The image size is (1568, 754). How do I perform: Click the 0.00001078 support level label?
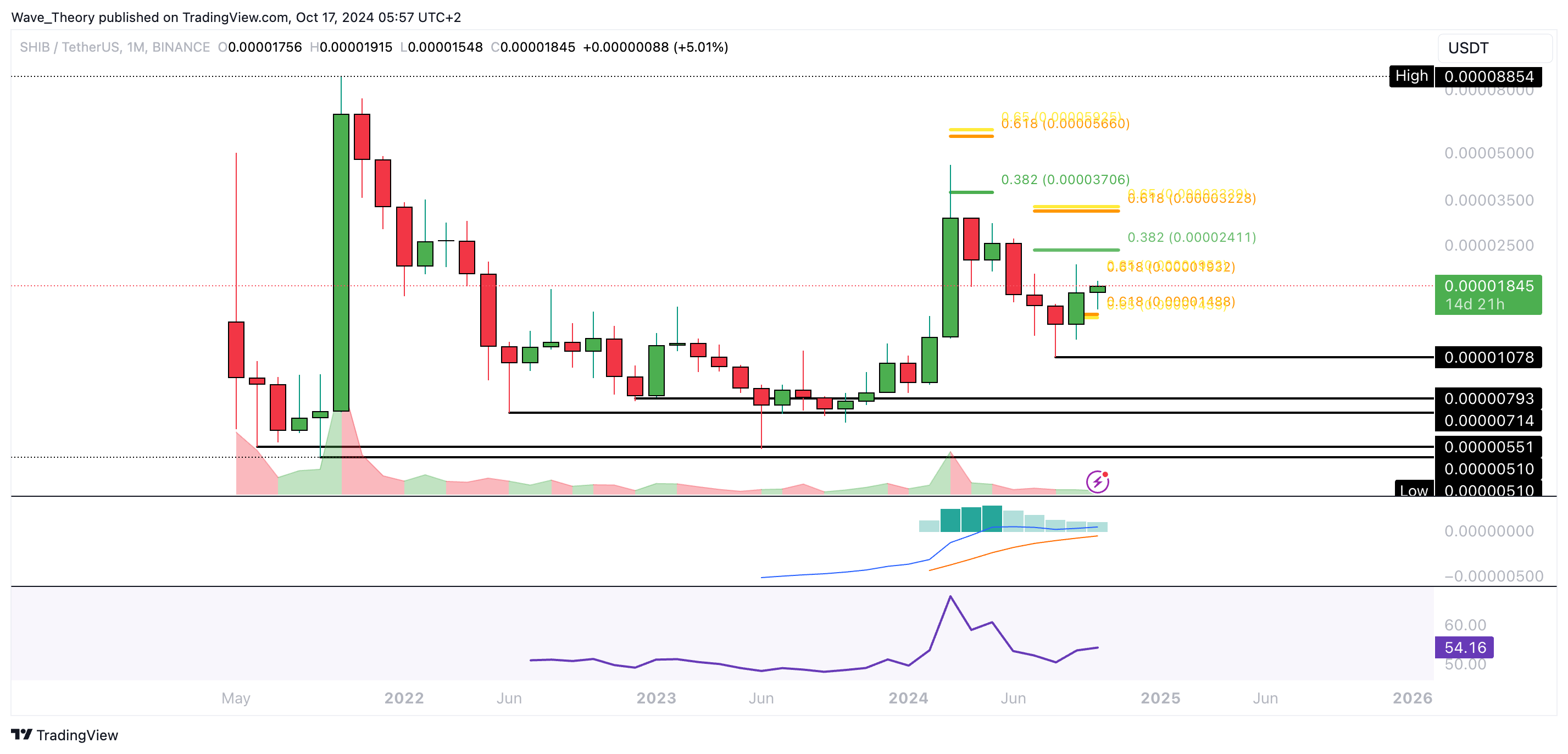click(x=1488, y=357)
